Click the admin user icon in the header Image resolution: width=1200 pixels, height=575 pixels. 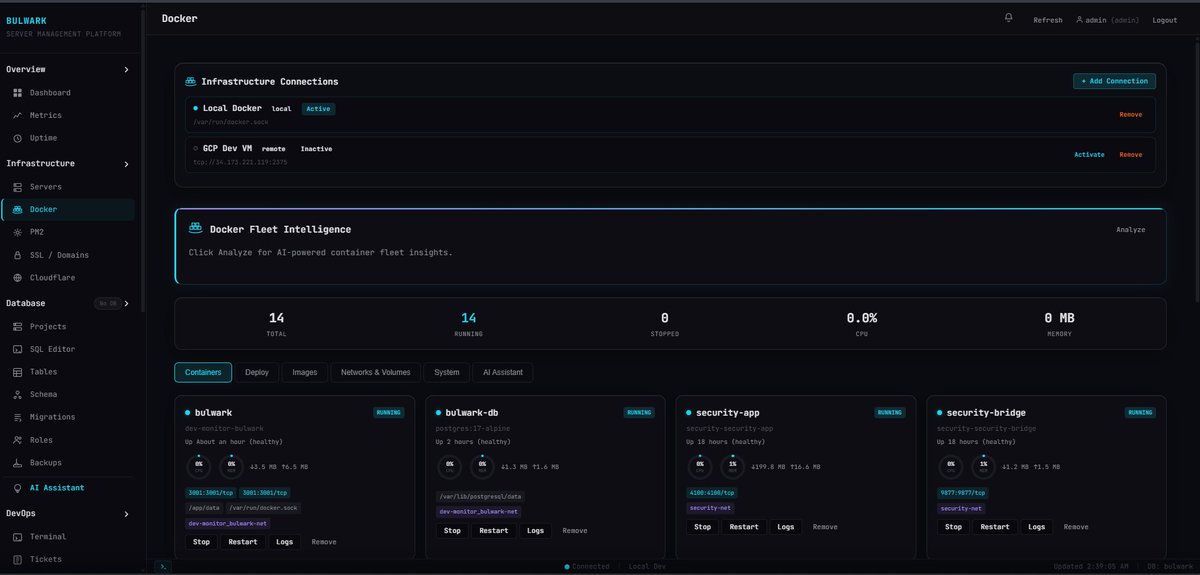coord(1080,20)
